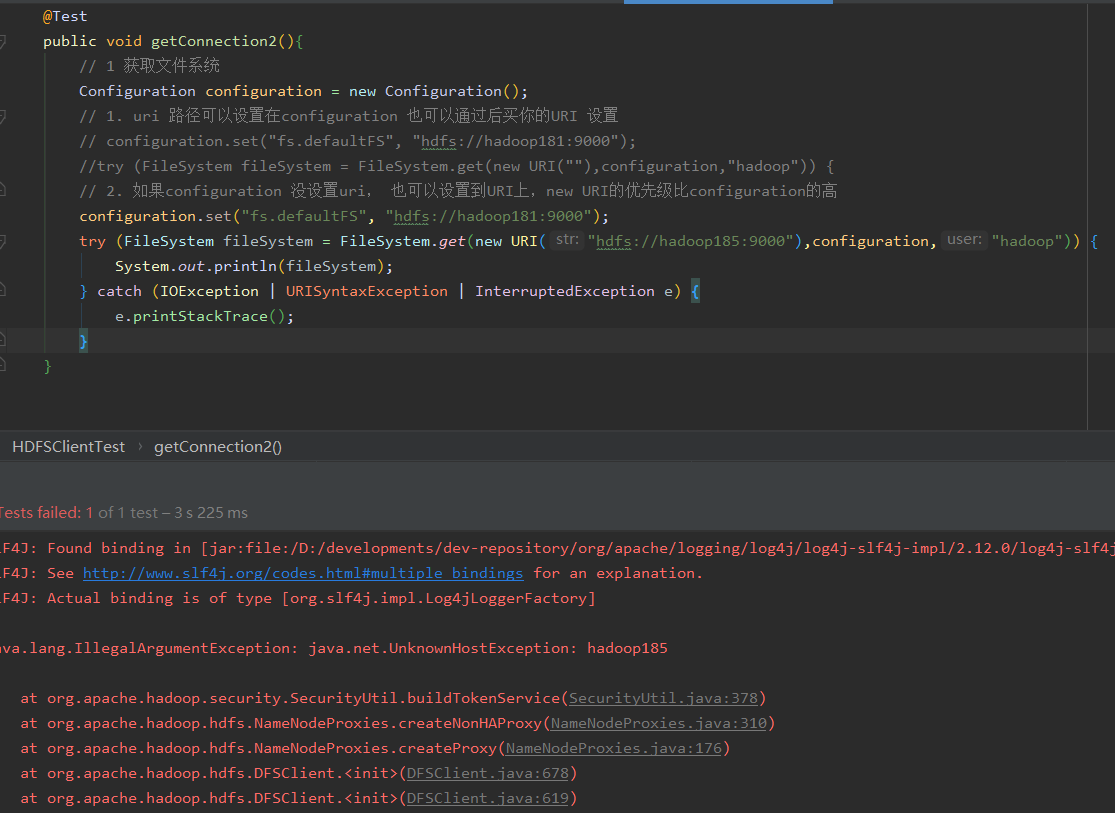The image size is (1115, 813).
Task: Open the DFSClient.java:619 stack trace link
Action: point(488,798)
